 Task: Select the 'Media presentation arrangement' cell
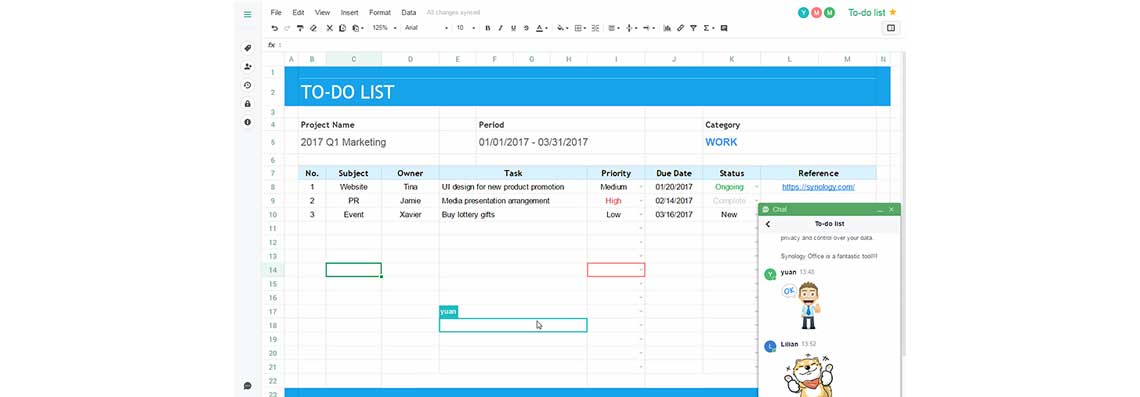click(x=513, y=201)
